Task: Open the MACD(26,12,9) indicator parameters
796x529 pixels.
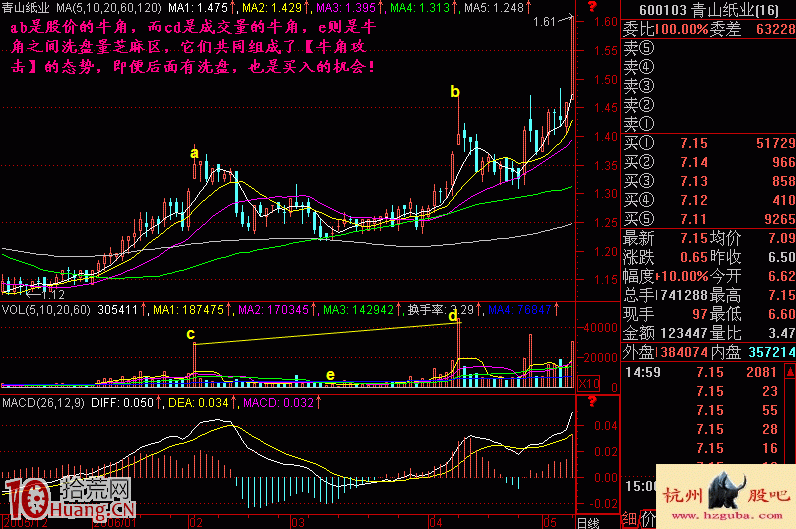Action: tap(48, 403)
